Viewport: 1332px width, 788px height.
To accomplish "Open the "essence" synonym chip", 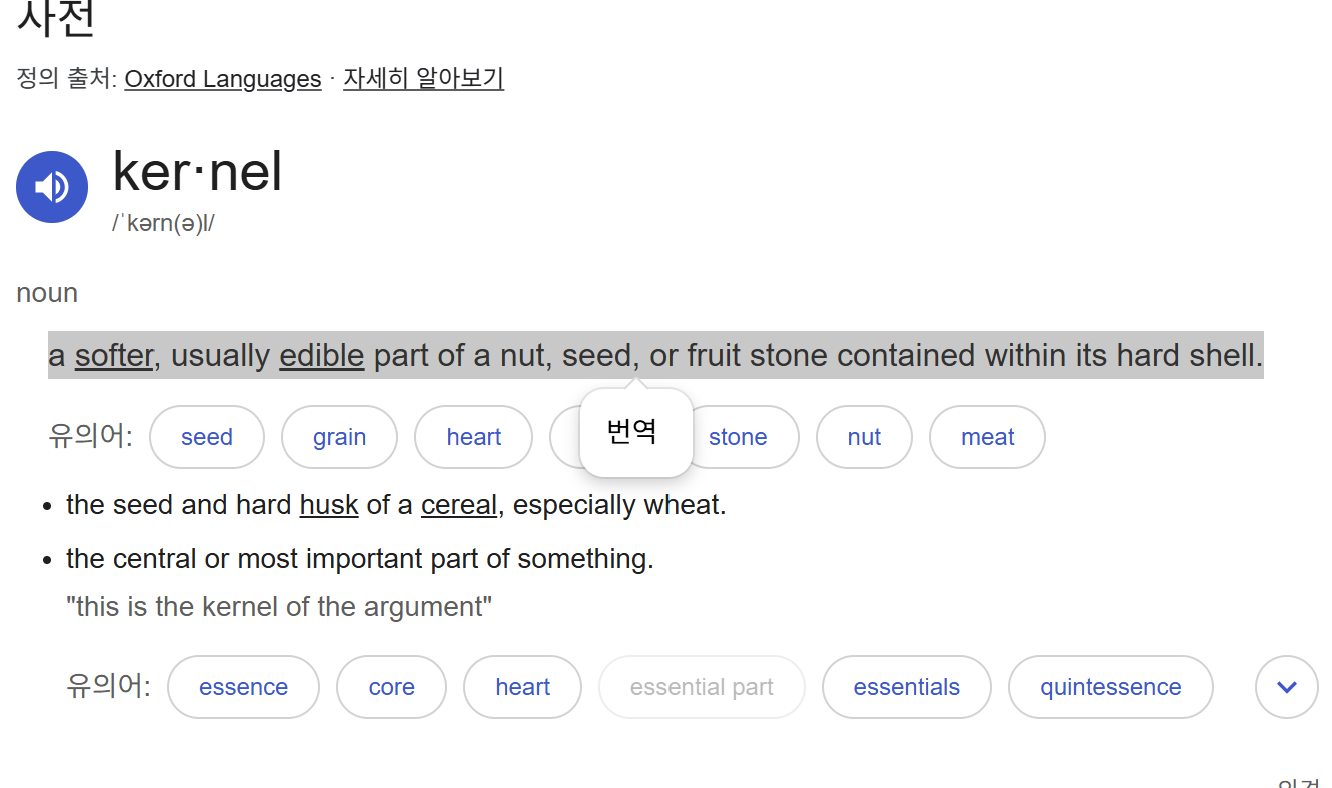I will click(243, 687).
